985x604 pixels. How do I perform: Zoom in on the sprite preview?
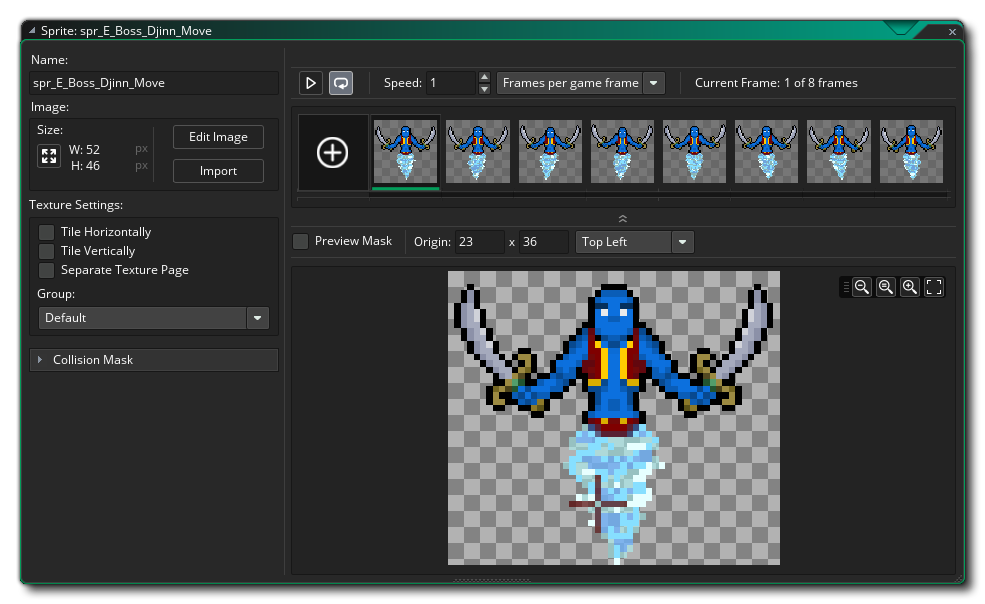pos(909,287)
